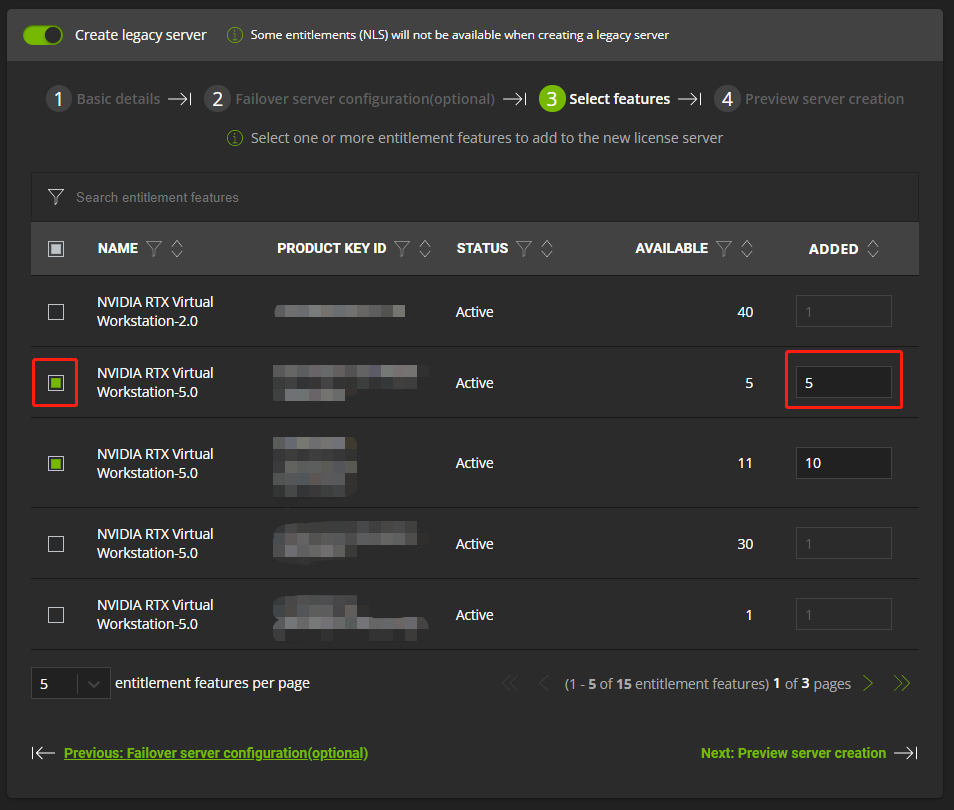
Task: Click the Available value 40
Action: coord(745,312)
